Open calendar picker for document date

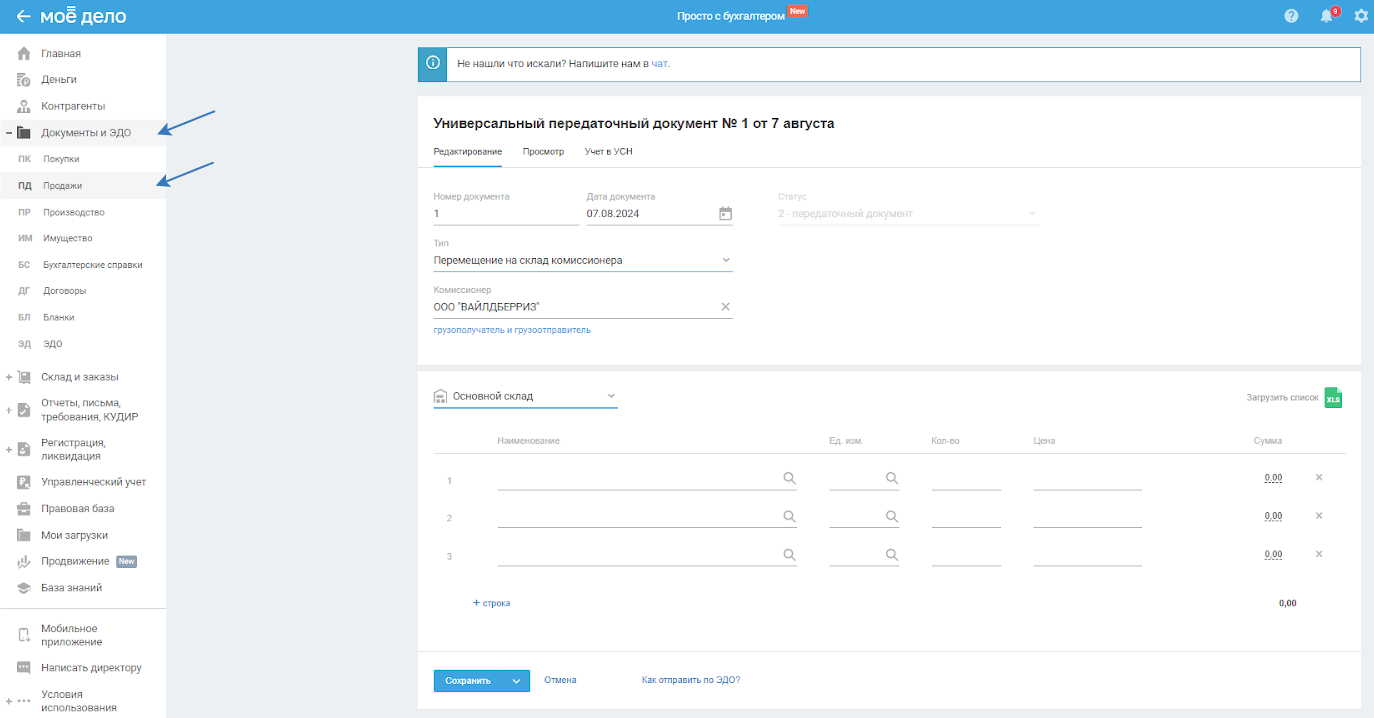coord(725,213)
